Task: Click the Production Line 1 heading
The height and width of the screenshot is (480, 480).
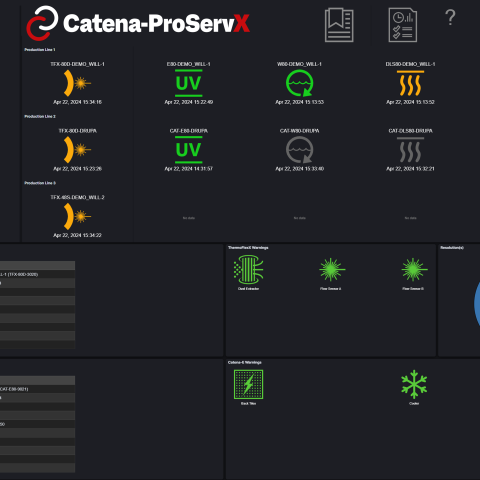Action: [x=40, y=50]
